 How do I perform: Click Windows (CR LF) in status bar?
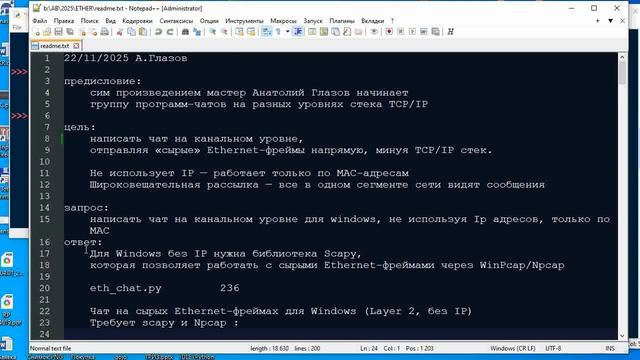click(x=513, y=349)
